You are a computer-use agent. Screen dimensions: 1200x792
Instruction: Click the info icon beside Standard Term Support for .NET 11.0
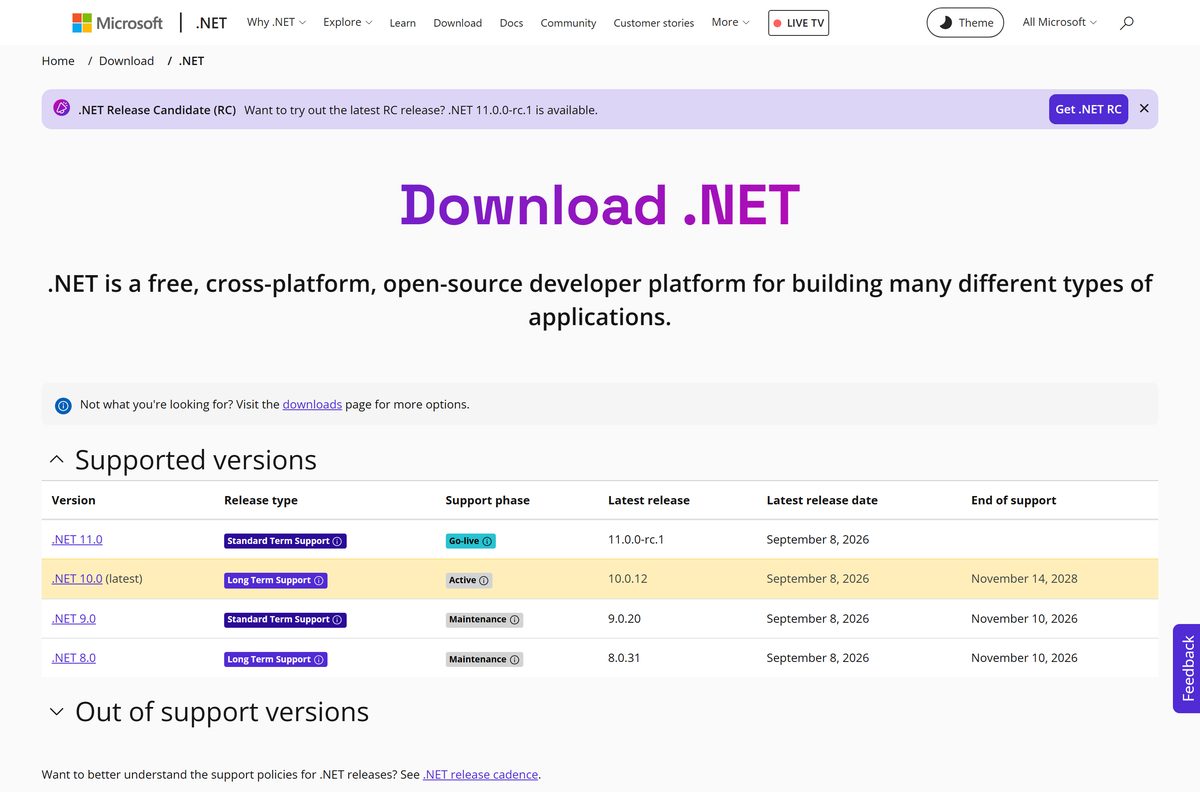click(337, 541)
